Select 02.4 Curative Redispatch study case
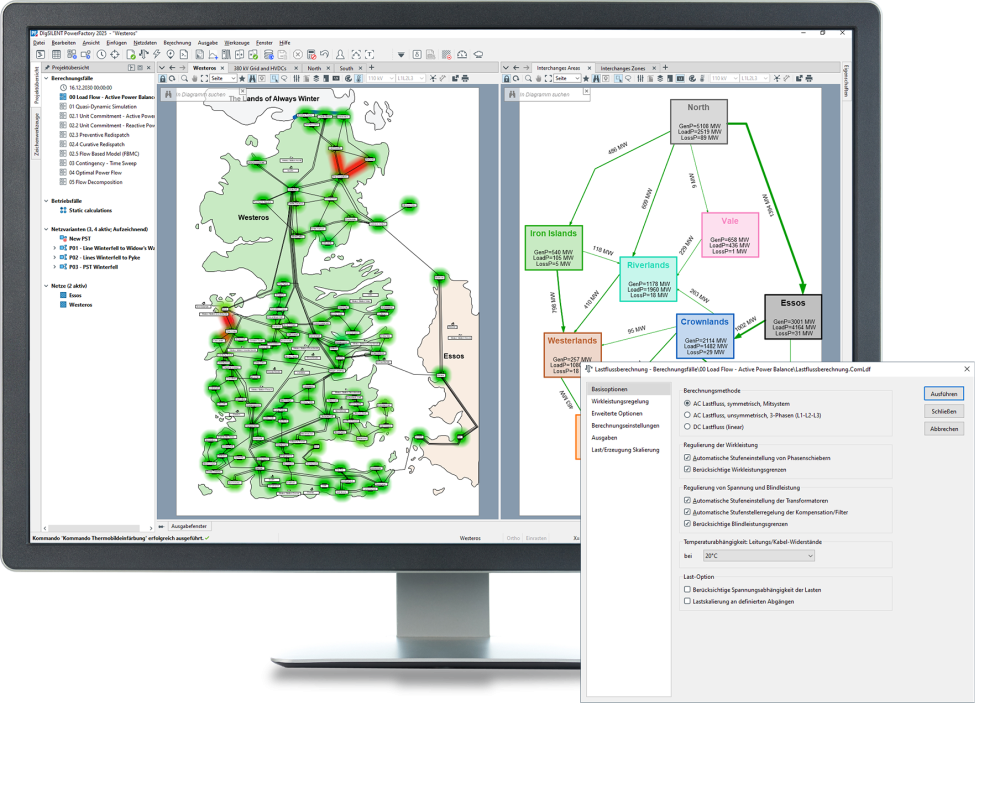1000x788 pixels. pos(97,144)
